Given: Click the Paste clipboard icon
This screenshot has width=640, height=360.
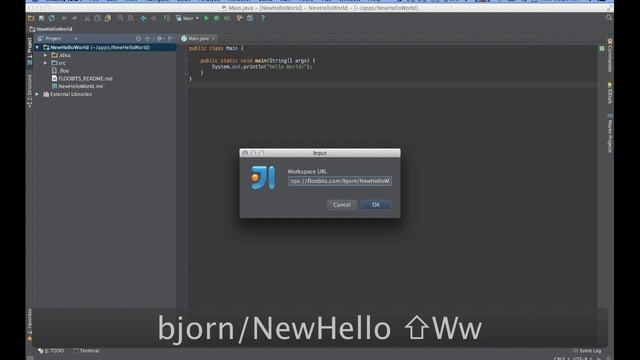Looking at the screenshot, I should tap(108, 18).
